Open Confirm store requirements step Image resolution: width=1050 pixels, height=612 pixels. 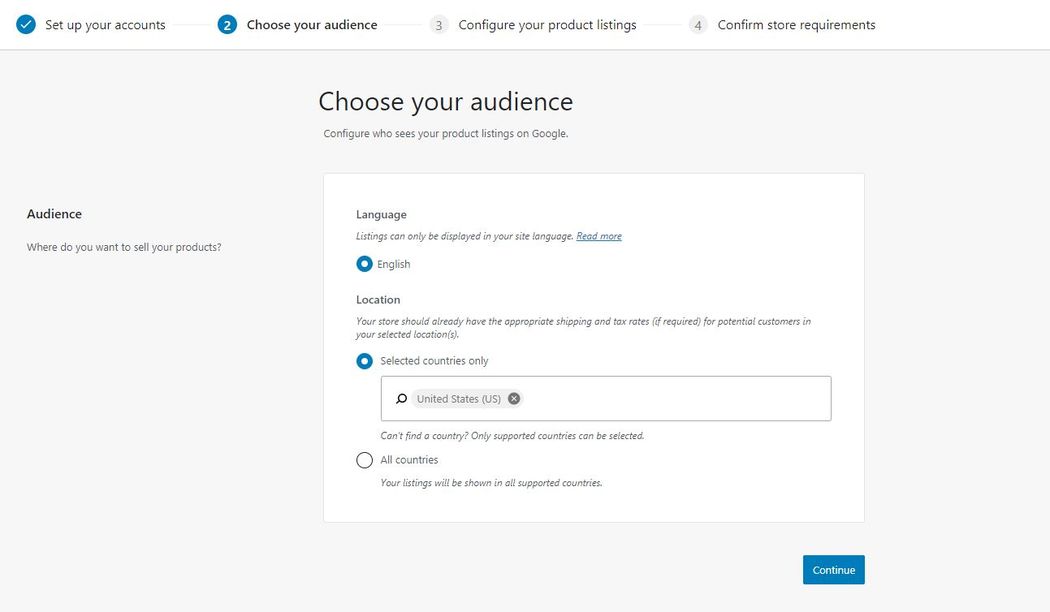point(796,25)
